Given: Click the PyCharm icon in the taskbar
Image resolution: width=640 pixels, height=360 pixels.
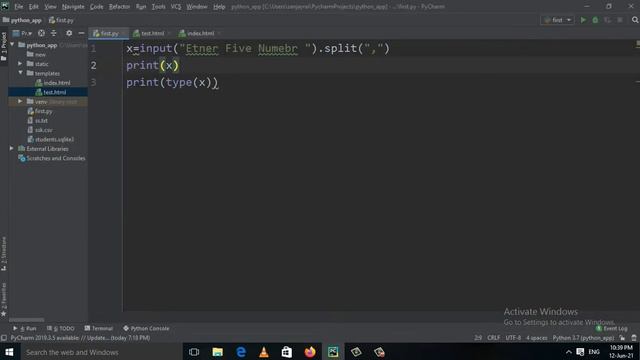Looking at the screenshot, I should [x=333, y=352].
